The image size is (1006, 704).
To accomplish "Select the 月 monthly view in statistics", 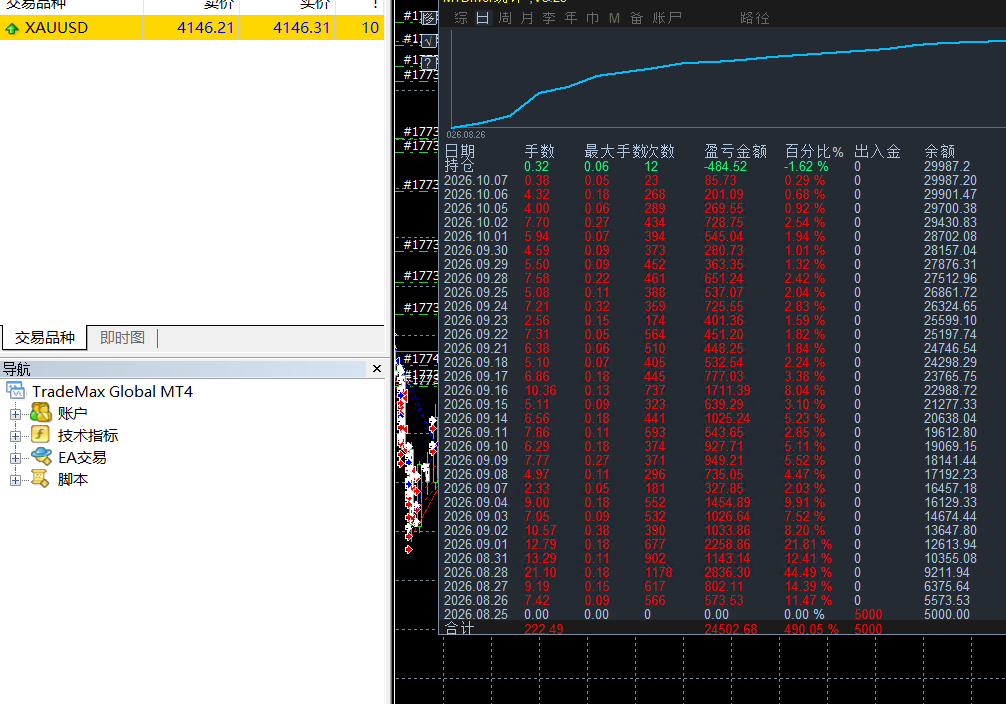I will click(527, 18).
